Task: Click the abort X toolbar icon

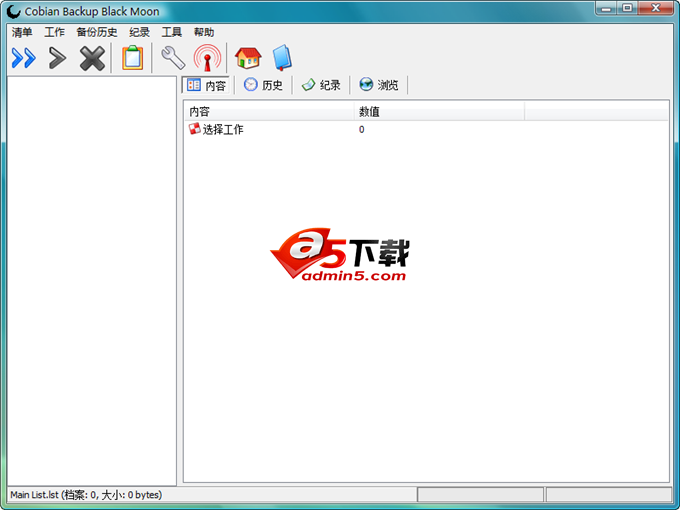Action: click(92, 58)
